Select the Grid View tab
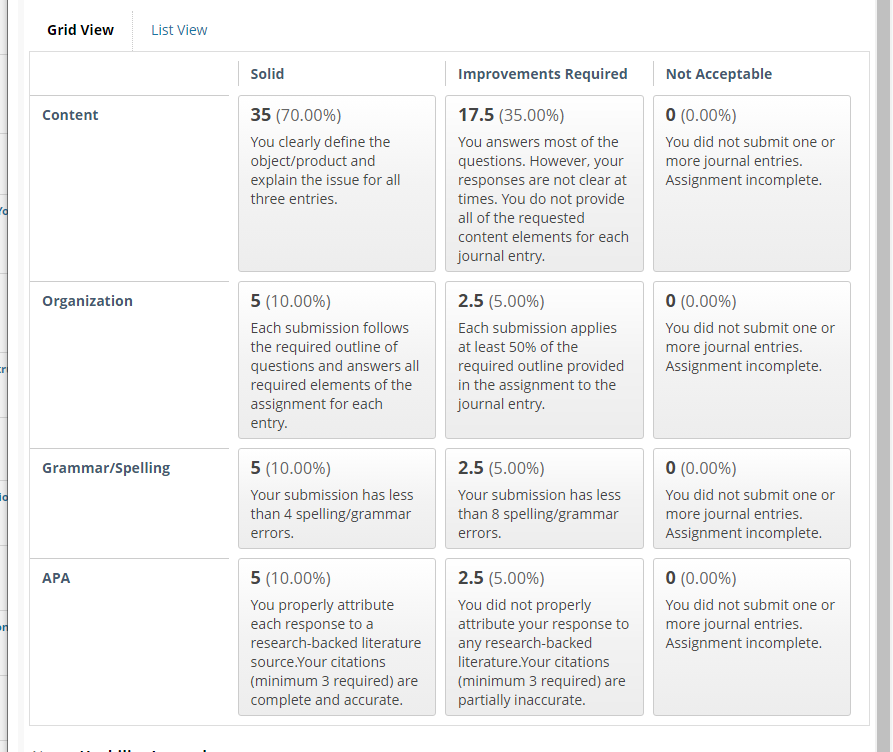The image size is (893, 752). coord(80,30)
